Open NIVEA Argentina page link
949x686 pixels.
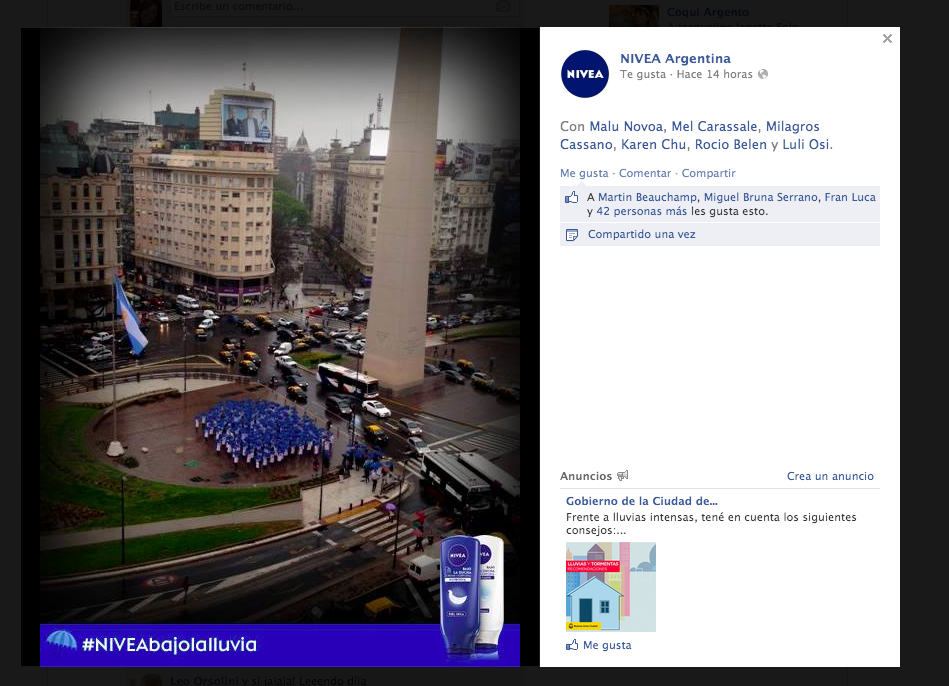pos(675,59)
